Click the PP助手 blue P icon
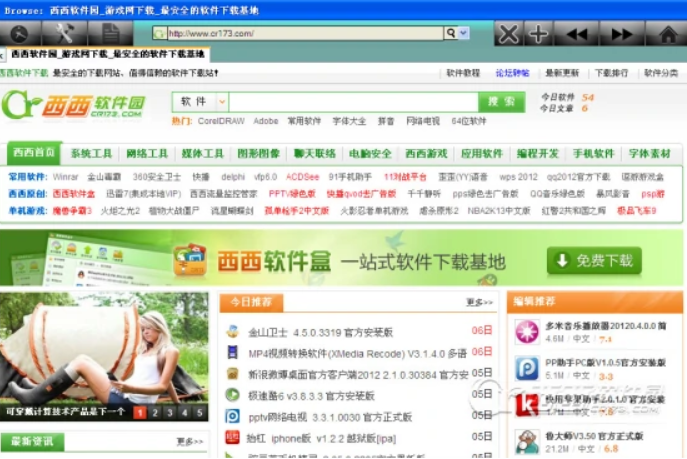The height and width of the screenshot is (459, 687). pos(527,368)
